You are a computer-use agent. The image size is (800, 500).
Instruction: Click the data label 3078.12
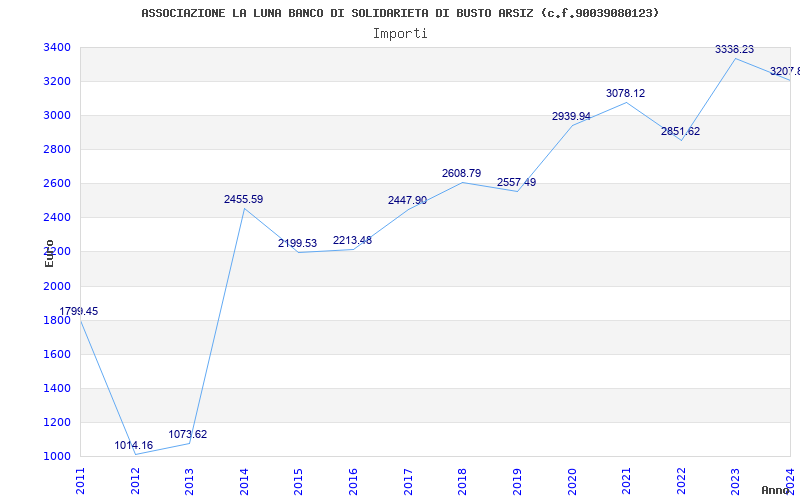point(626,93)
